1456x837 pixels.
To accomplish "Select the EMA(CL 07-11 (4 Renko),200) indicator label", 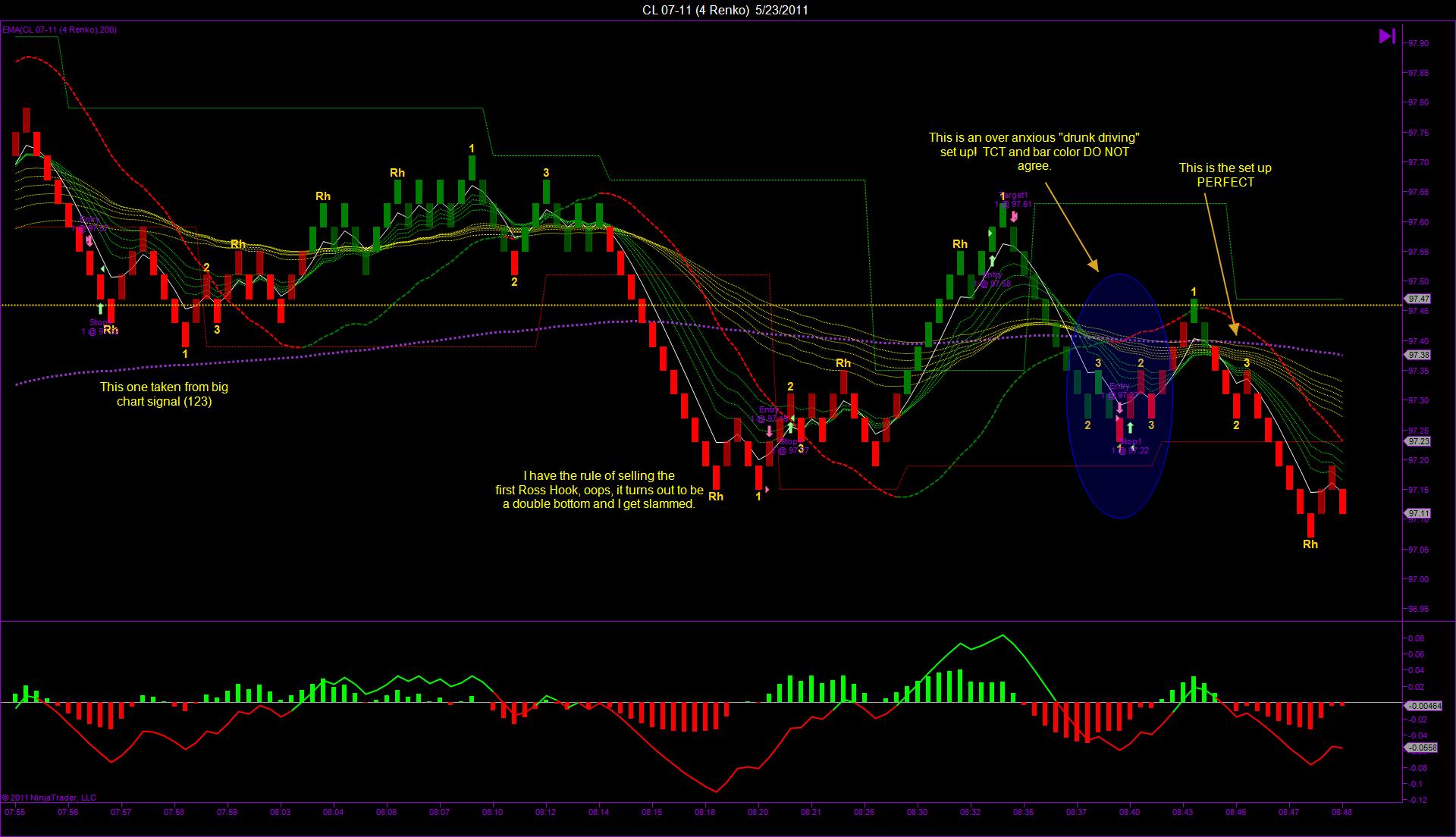I will [x=59, y=30].
